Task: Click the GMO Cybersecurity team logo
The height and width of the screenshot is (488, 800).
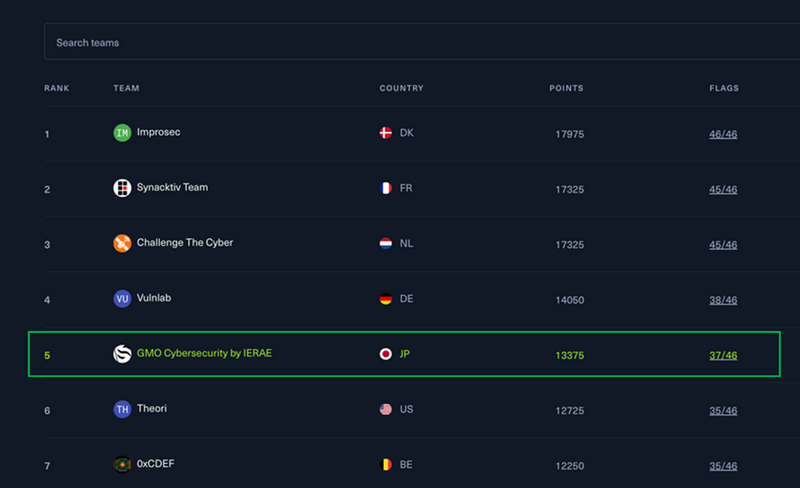Action: (122, 354)
